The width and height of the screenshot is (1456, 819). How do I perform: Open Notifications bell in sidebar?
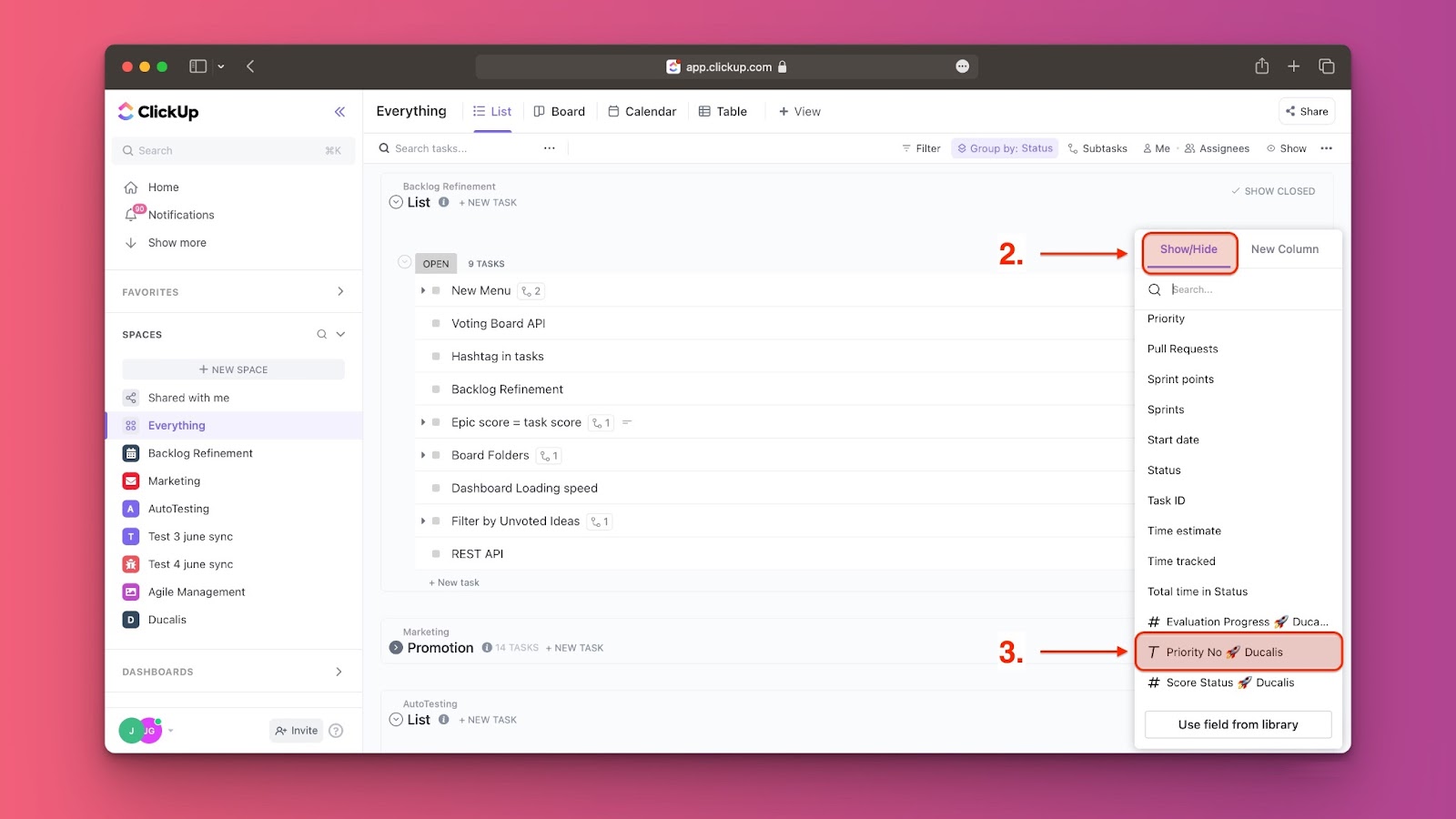131,215
